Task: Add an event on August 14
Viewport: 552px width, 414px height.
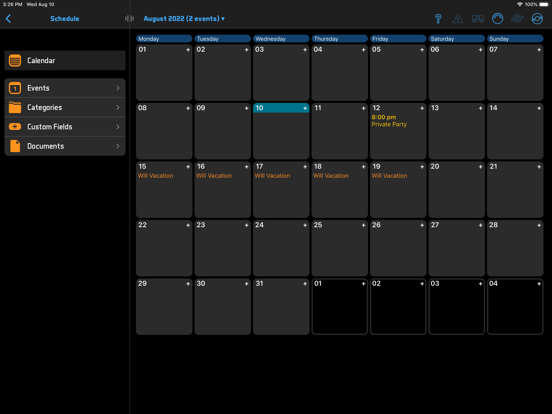Action: tap(539, 108)
